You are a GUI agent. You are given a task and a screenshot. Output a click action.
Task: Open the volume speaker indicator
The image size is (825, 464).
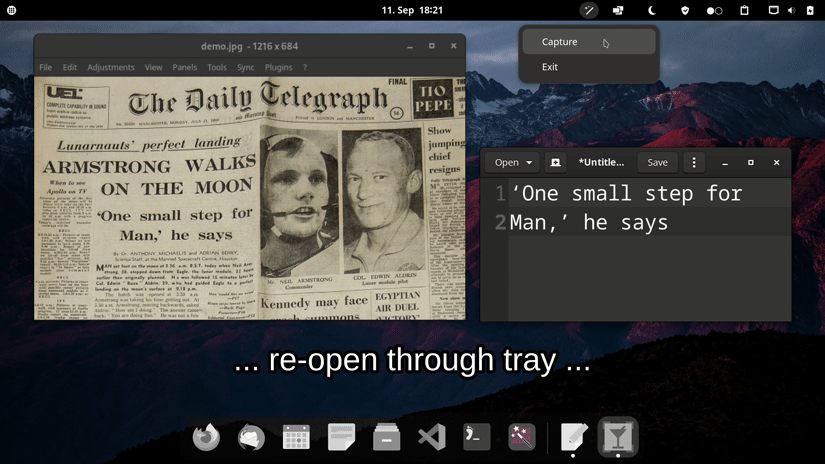click(x=791, y=10)
